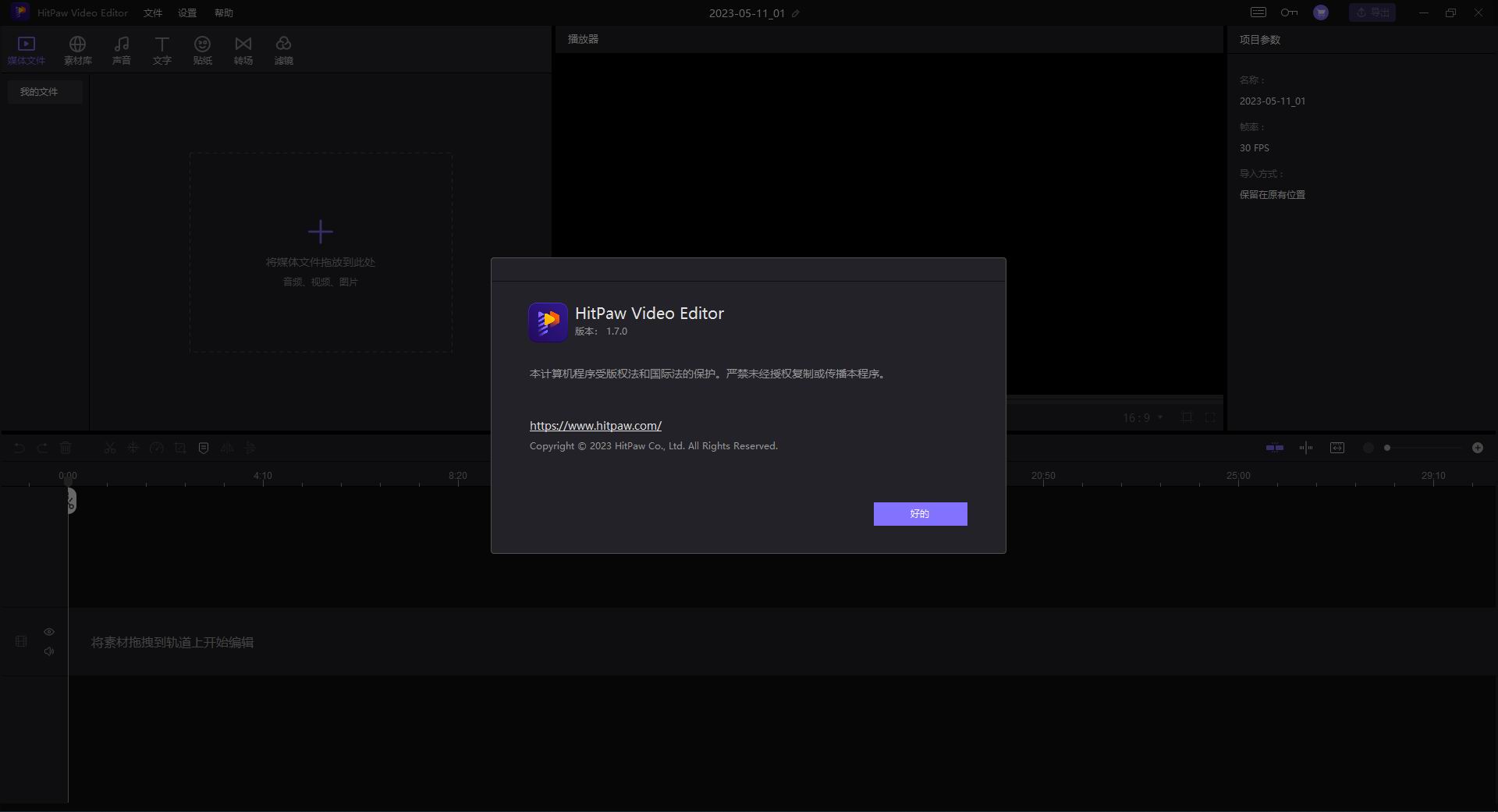Open the 设置 menu
The height and width of the screenshot is (812, 1498).
187,13
